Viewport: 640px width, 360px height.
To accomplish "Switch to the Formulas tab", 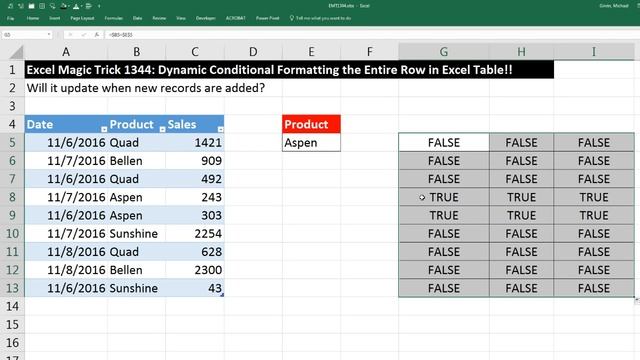I will click(x=113, y=18).
